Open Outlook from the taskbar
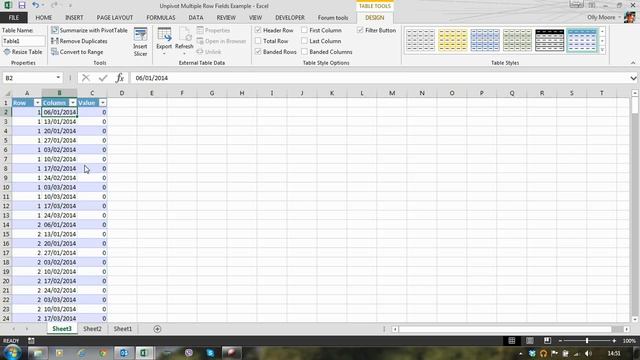 (124, 353)
